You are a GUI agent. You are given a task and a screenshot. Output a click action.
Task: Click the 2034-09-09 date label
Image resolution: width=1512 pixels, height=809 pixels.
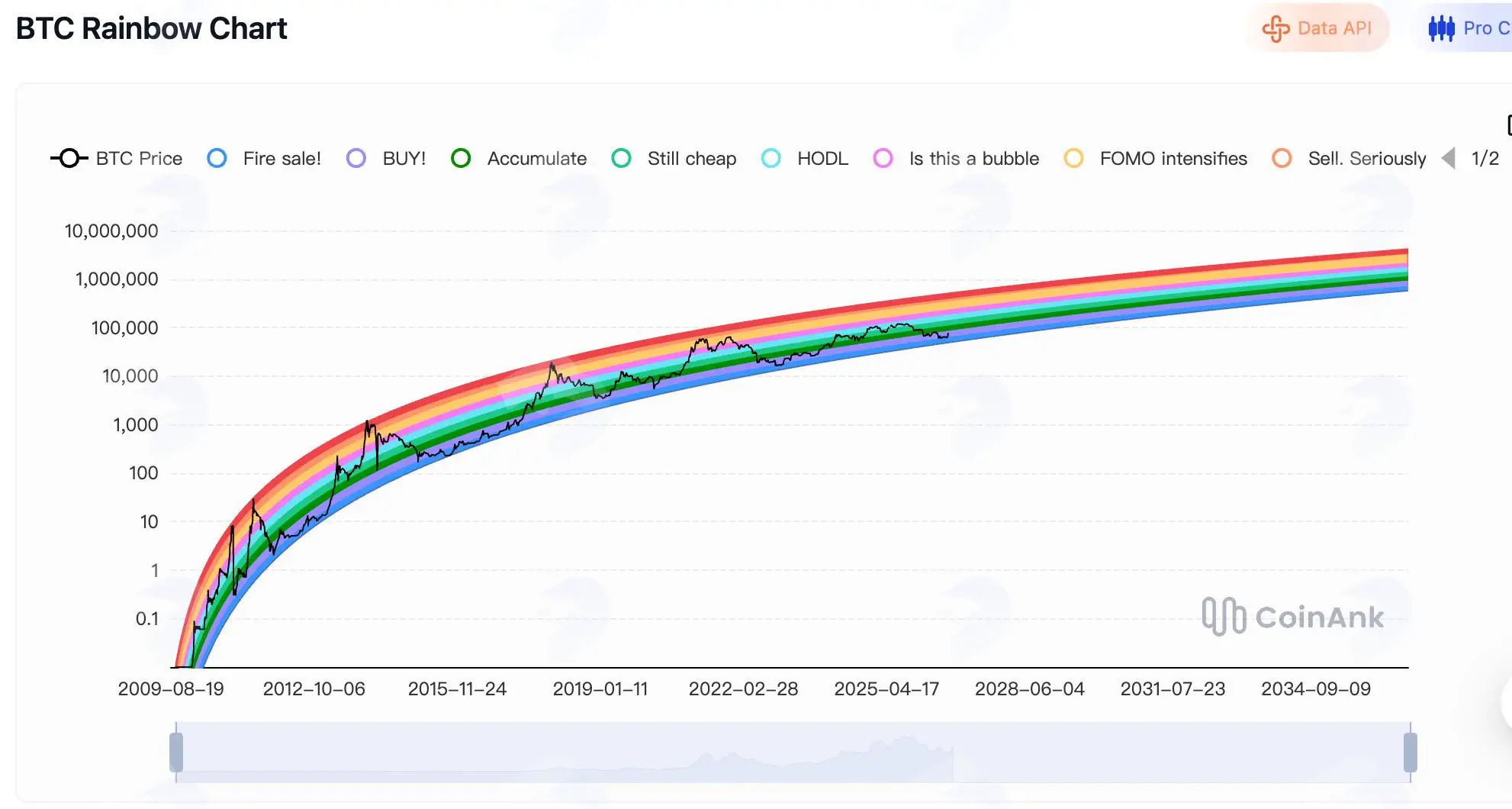(x=1316, y=689)
